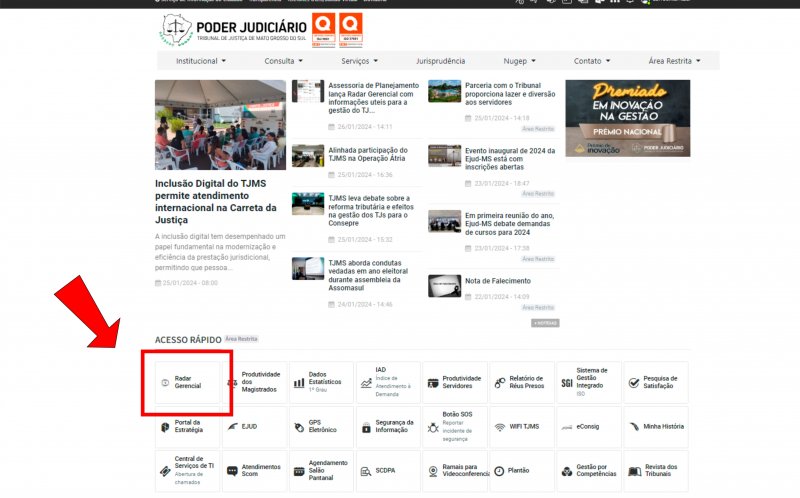Click the Premiado em Inovação banner
800x498 pixels.
click(627, 118)
